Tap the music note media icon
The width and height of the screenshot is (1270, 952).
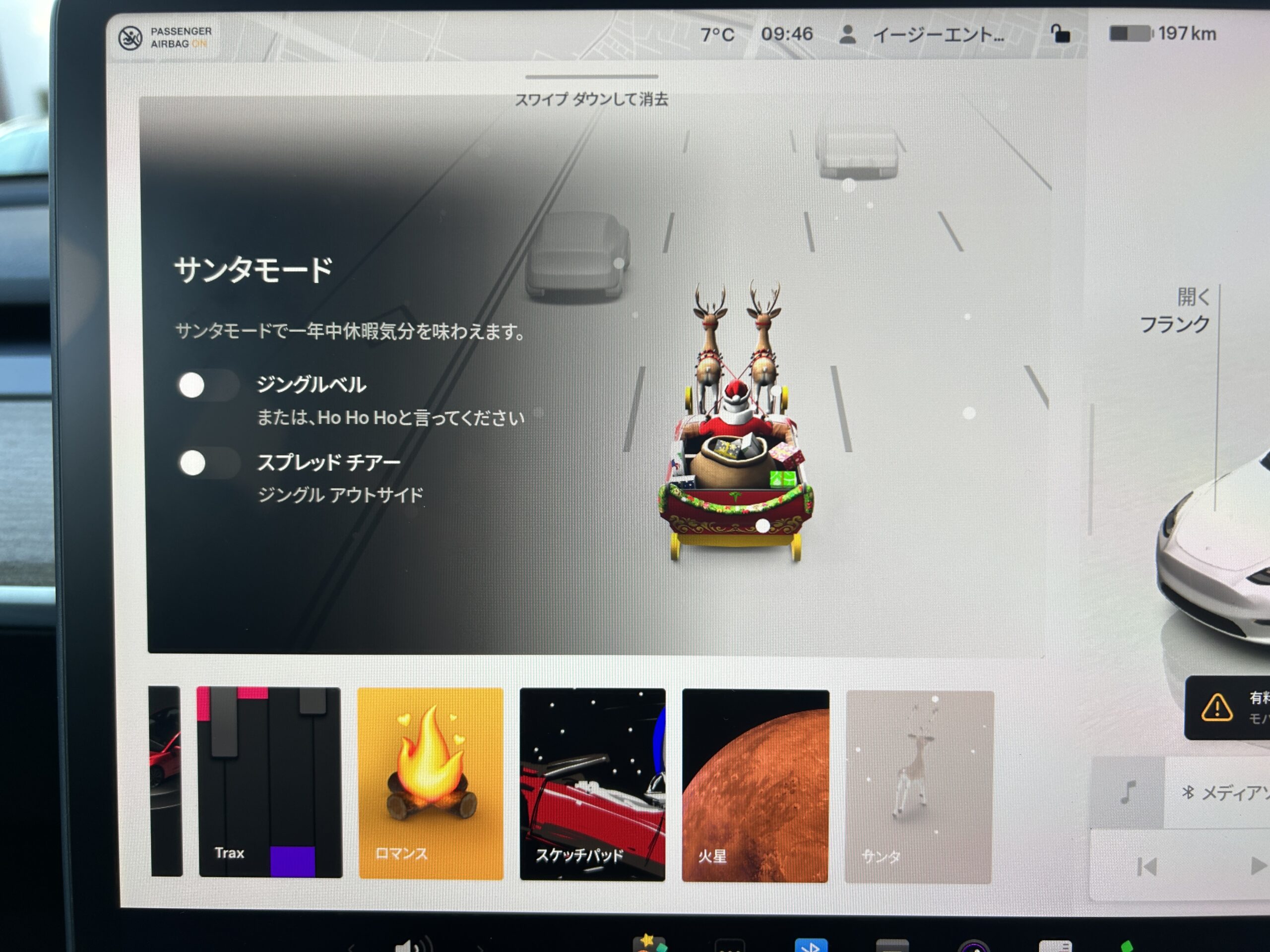(x=1128, y=792)
